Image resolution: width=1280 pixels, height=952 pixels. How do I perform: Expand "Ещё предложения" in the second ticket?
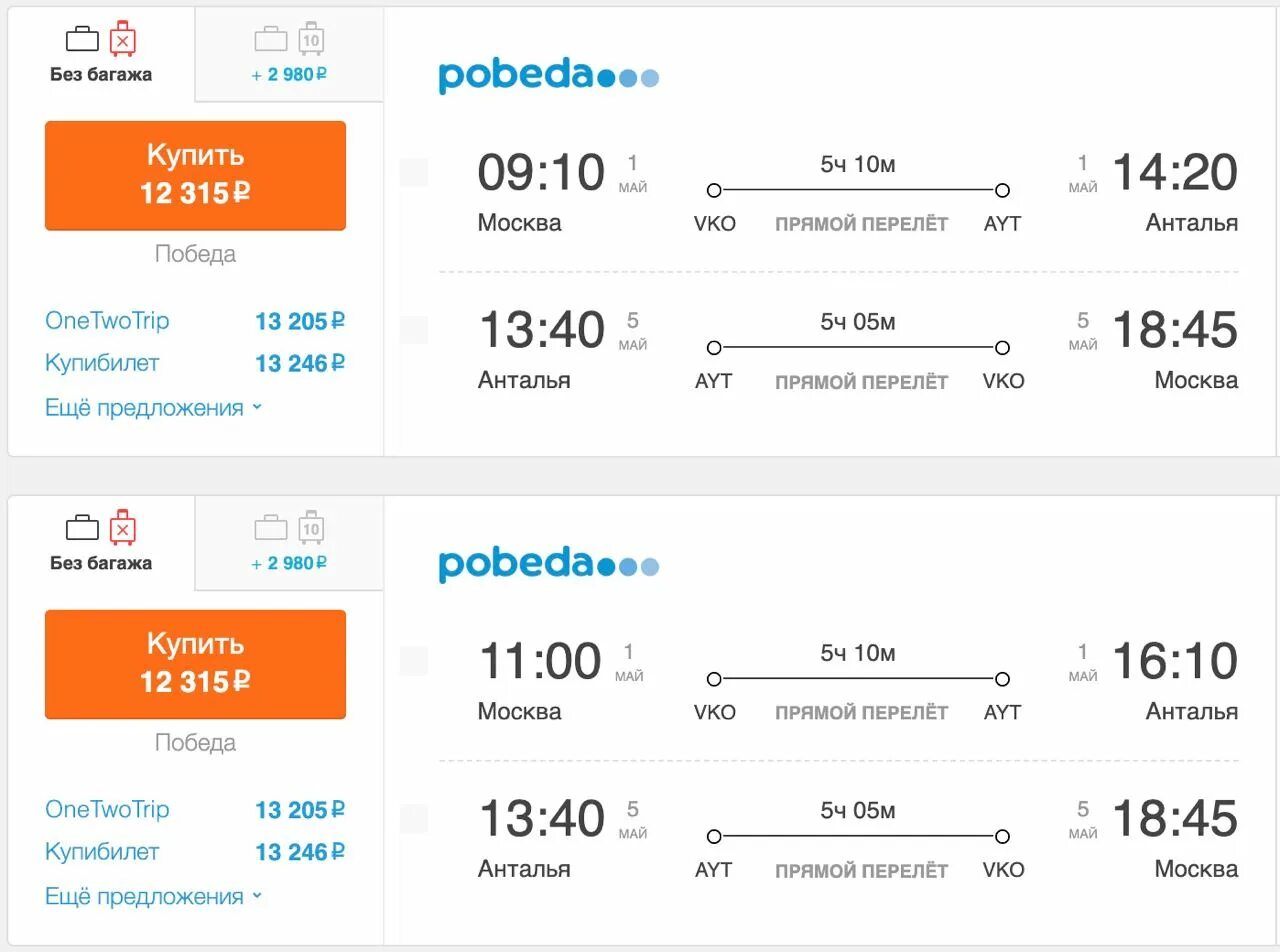154,897
